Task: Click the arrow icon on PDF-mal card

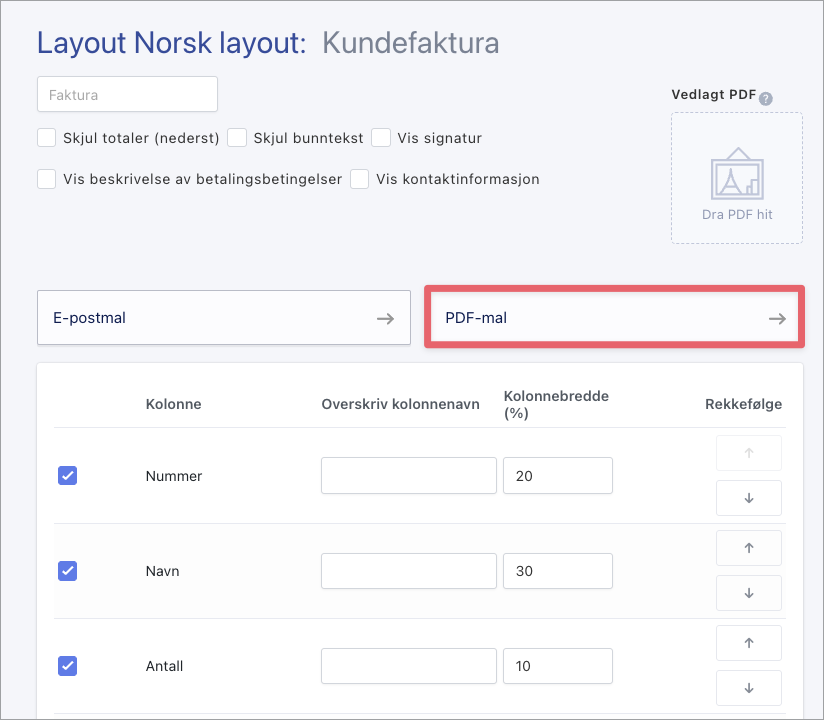Action: pos(777,317)
